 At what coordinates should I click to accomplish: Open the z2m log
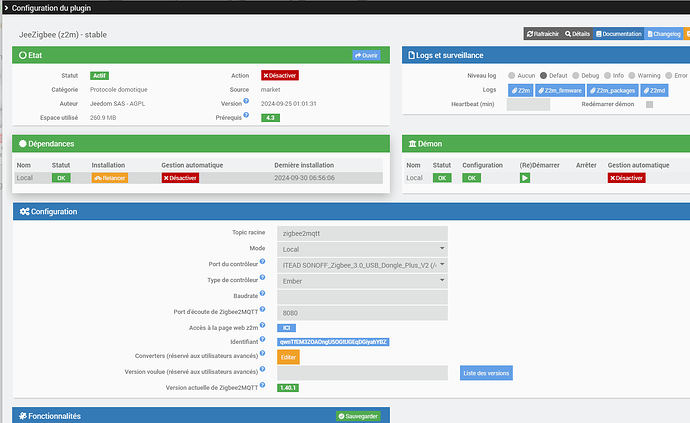click(521, 91)
